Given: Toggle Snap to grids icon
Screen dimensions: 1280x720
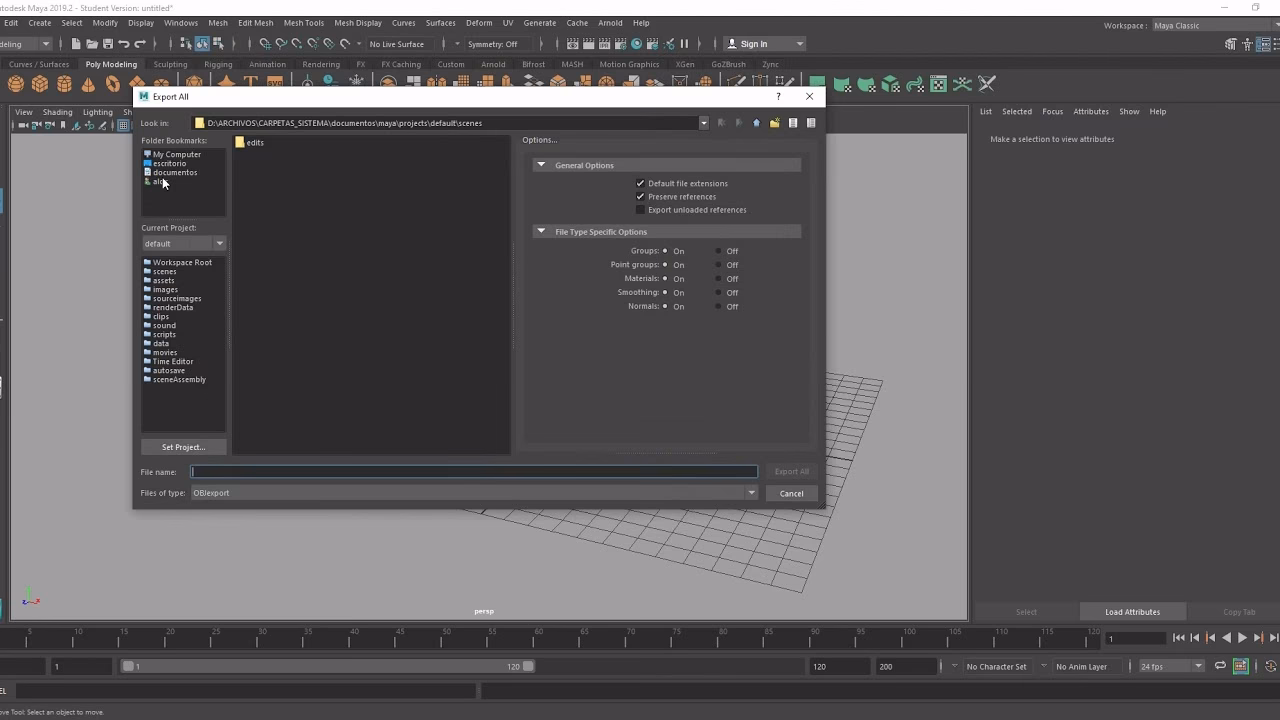Looking at the screenshot, I should (x=265, y=44).
